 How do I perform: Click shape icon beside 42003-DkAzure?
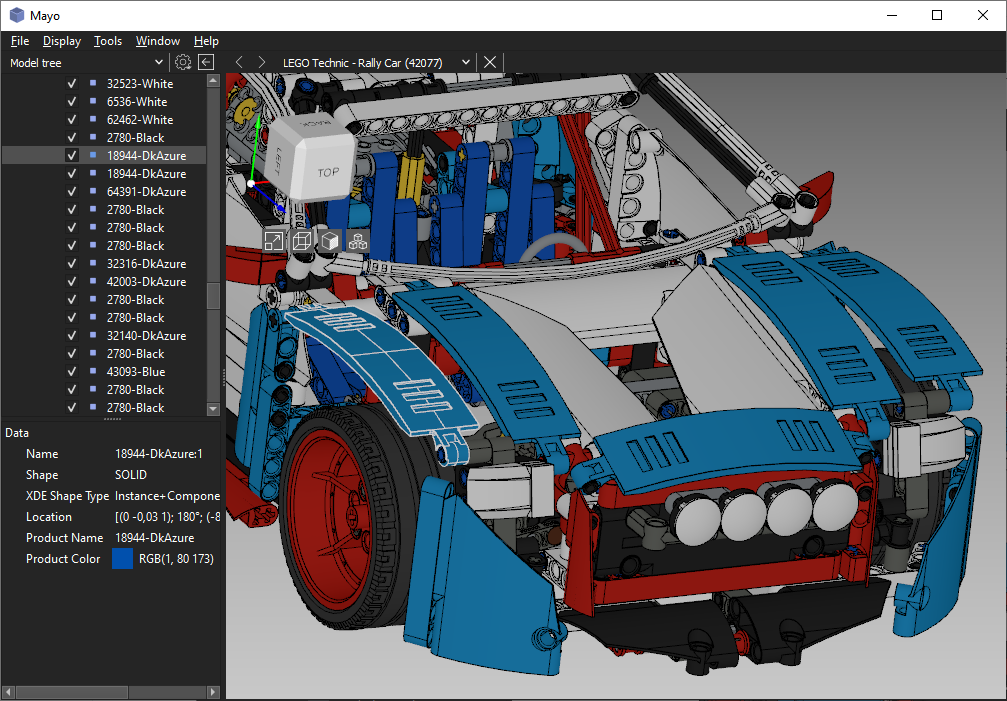coord(93,281)
